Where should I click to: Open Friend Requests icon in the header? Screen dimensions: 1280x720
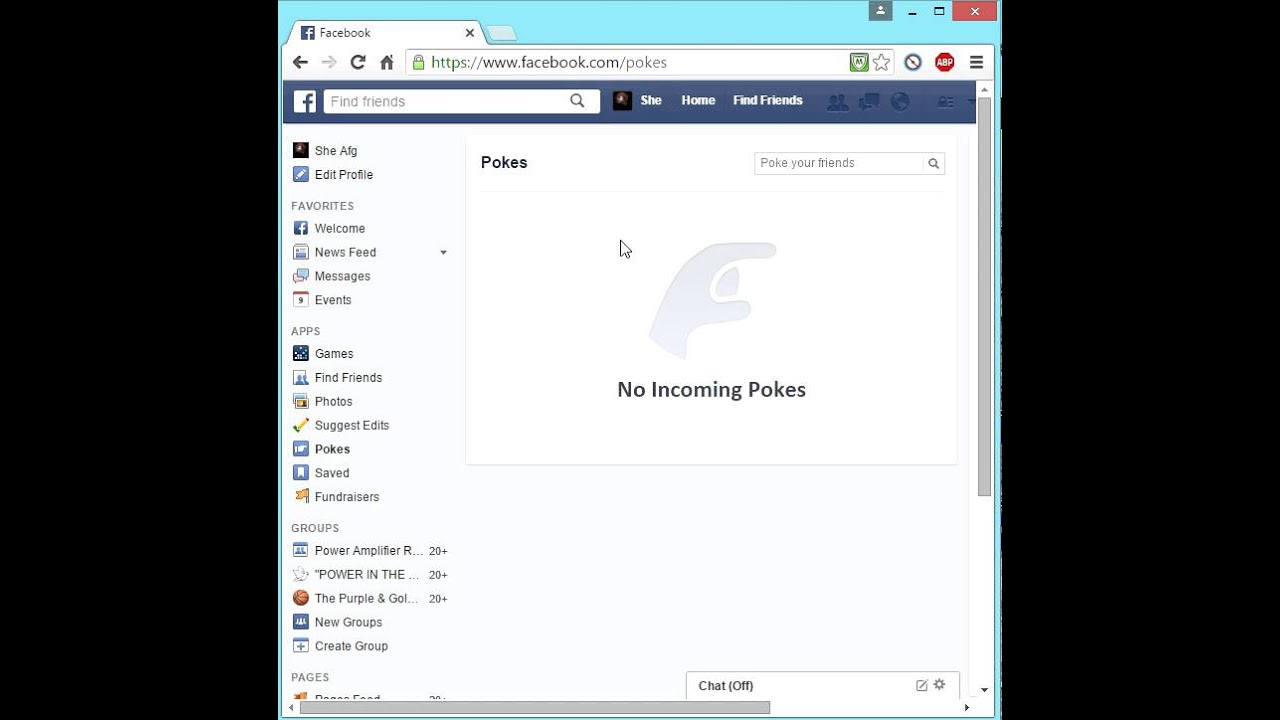click(838, 101)
